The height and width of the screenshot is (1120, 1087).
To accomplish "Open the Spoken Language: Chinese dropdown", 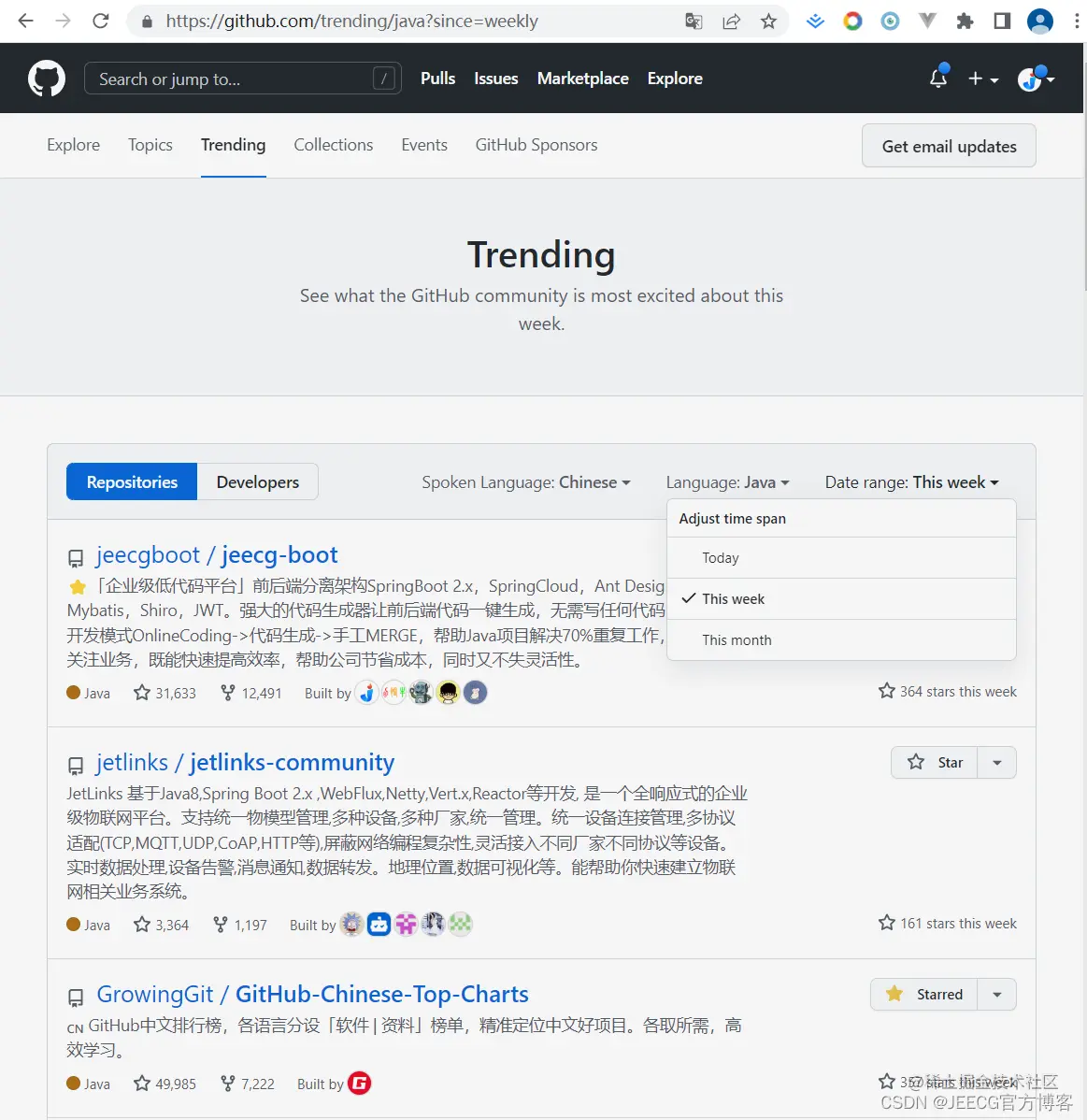I will 527,482.
